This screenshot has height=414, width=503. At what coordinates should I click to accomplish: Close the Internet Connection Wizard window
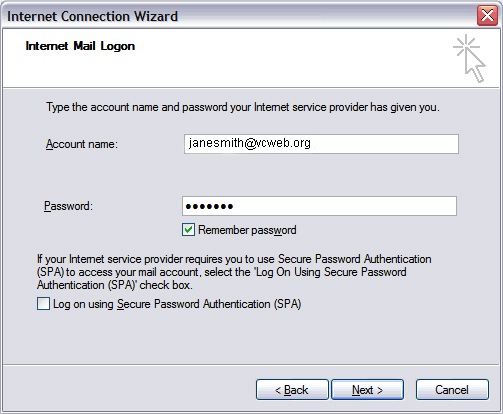tap(487, 15)
